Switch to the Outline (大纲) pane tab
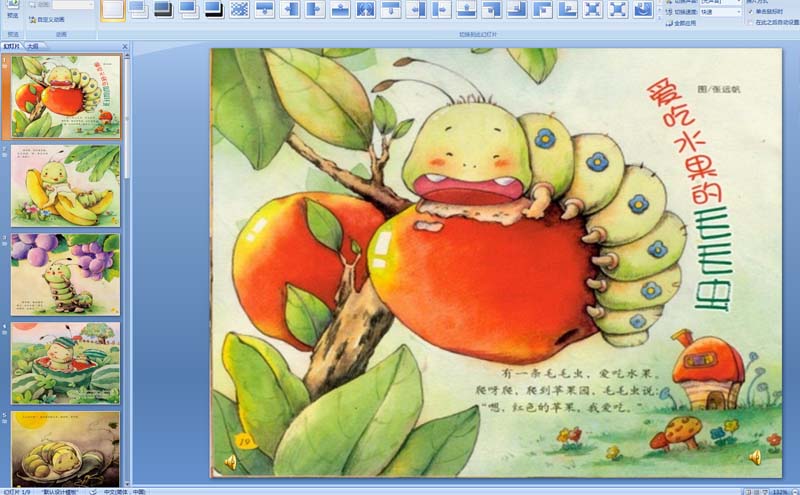The image size is (800, 495). 34,46
